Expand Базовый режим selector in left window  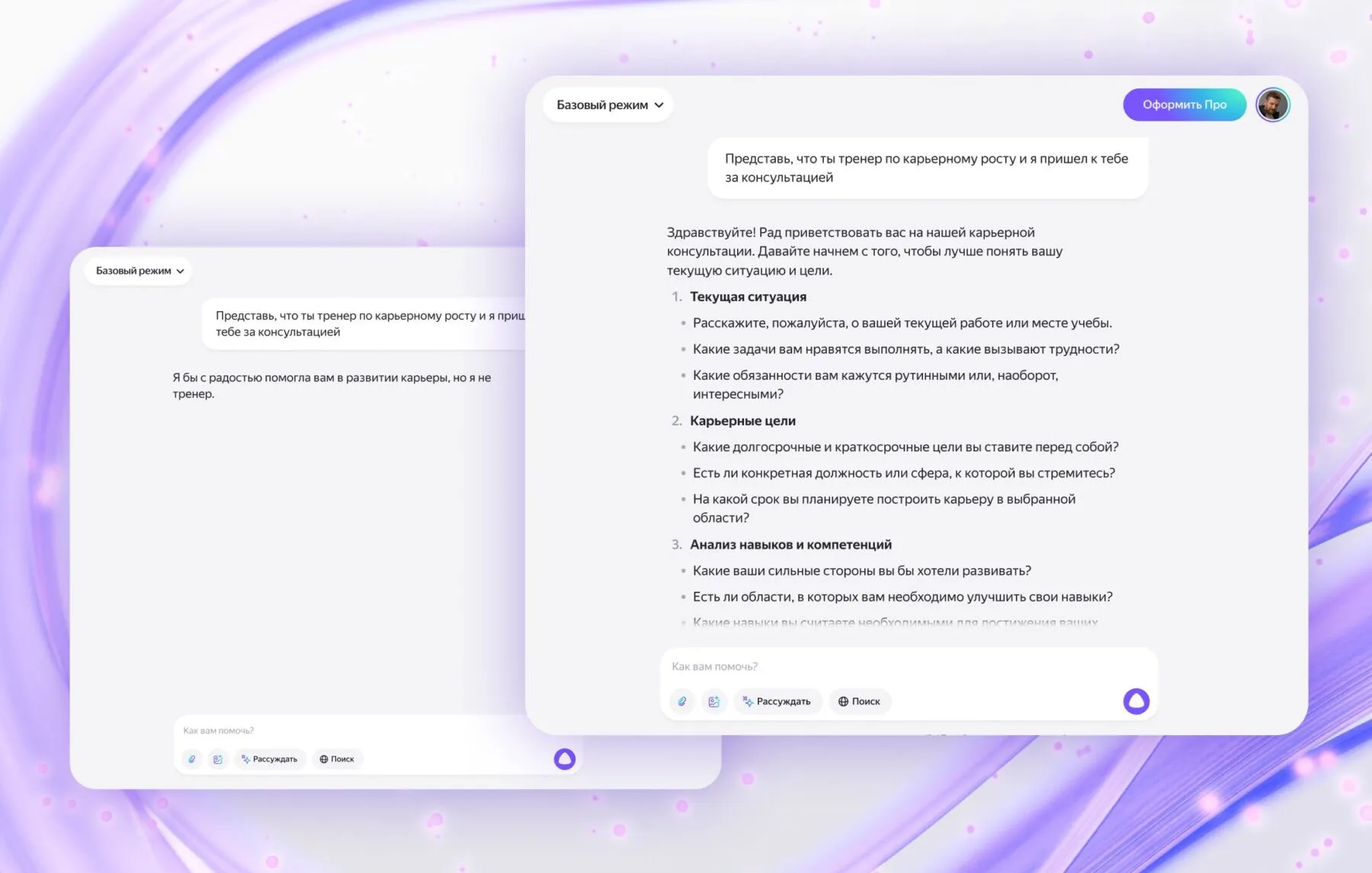(139, 271)
